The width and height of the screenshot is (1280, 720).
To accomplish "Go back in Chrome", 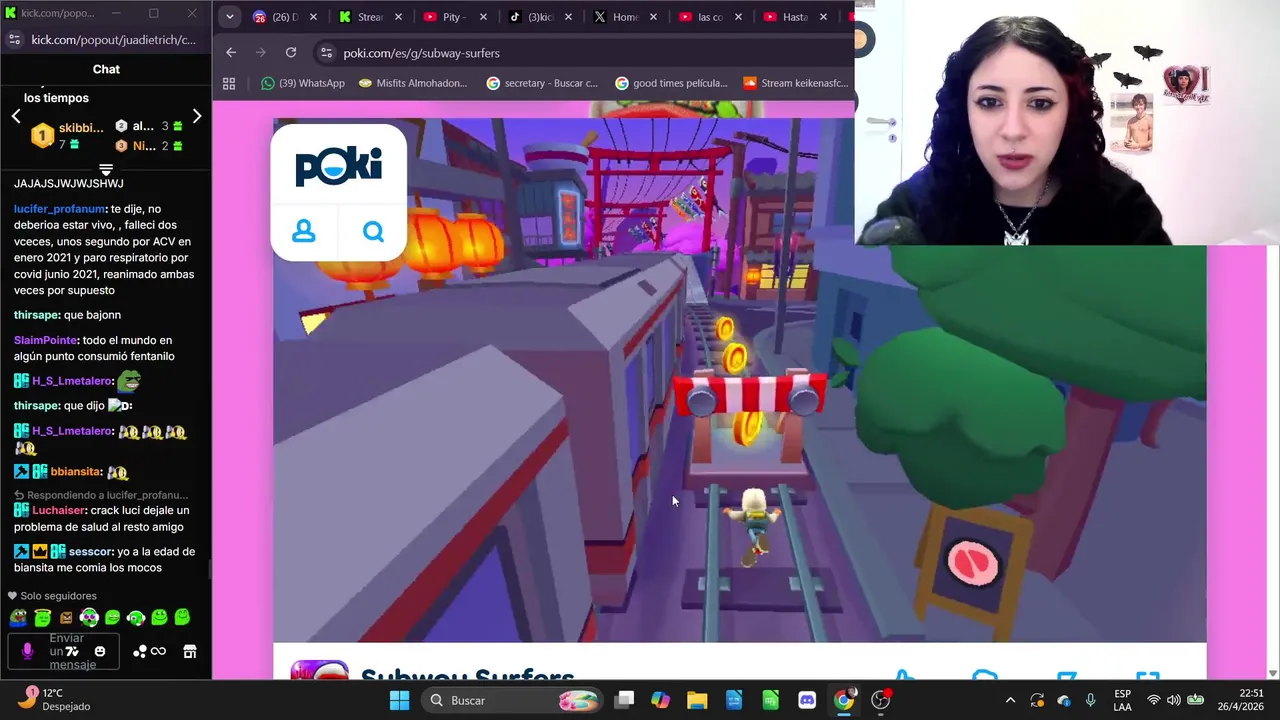I will [x=231, y=52].
